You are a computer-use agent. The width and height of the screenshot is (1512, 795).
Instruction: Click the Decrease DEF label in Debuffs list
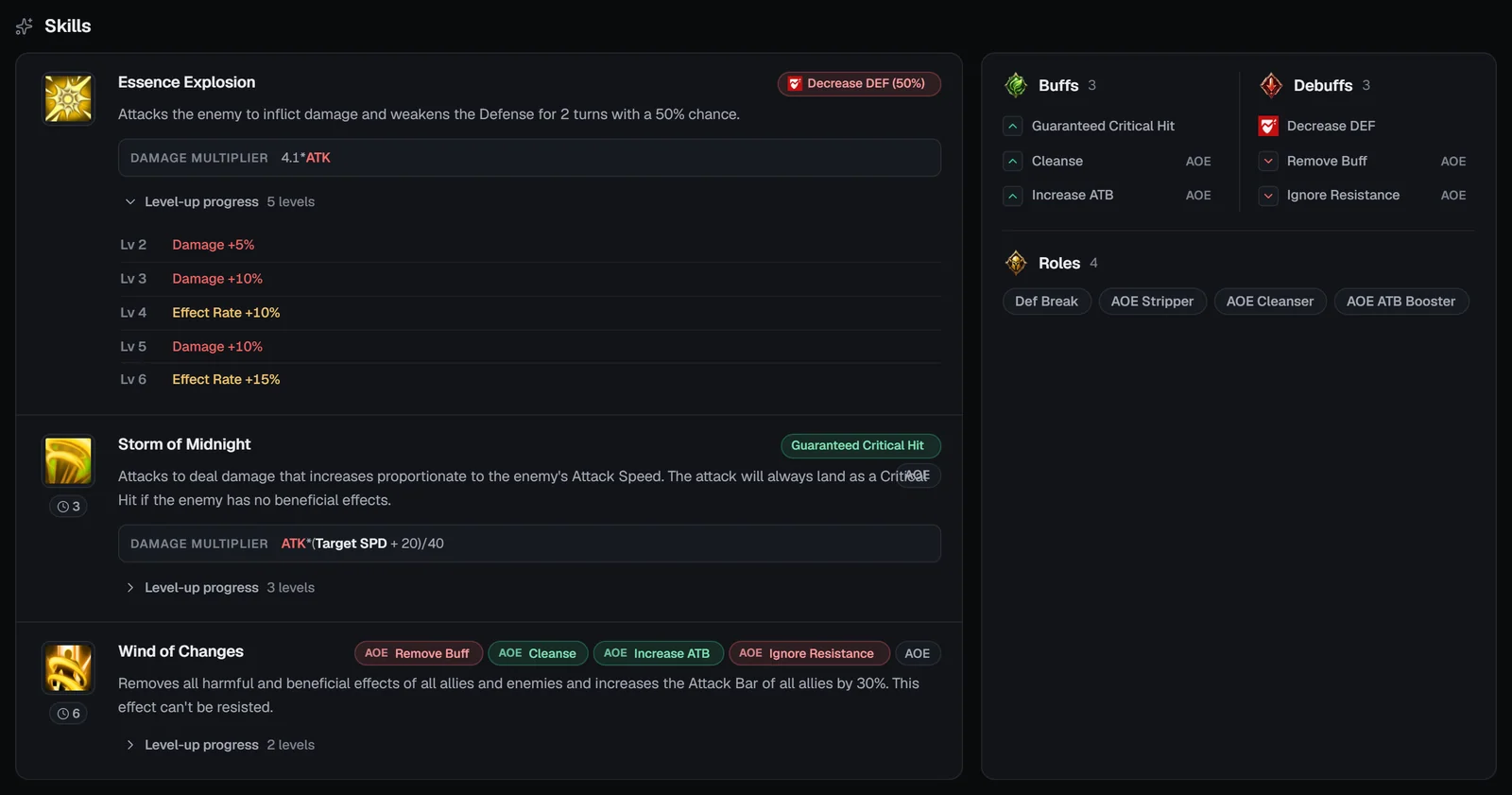[x=1331, y=126]
